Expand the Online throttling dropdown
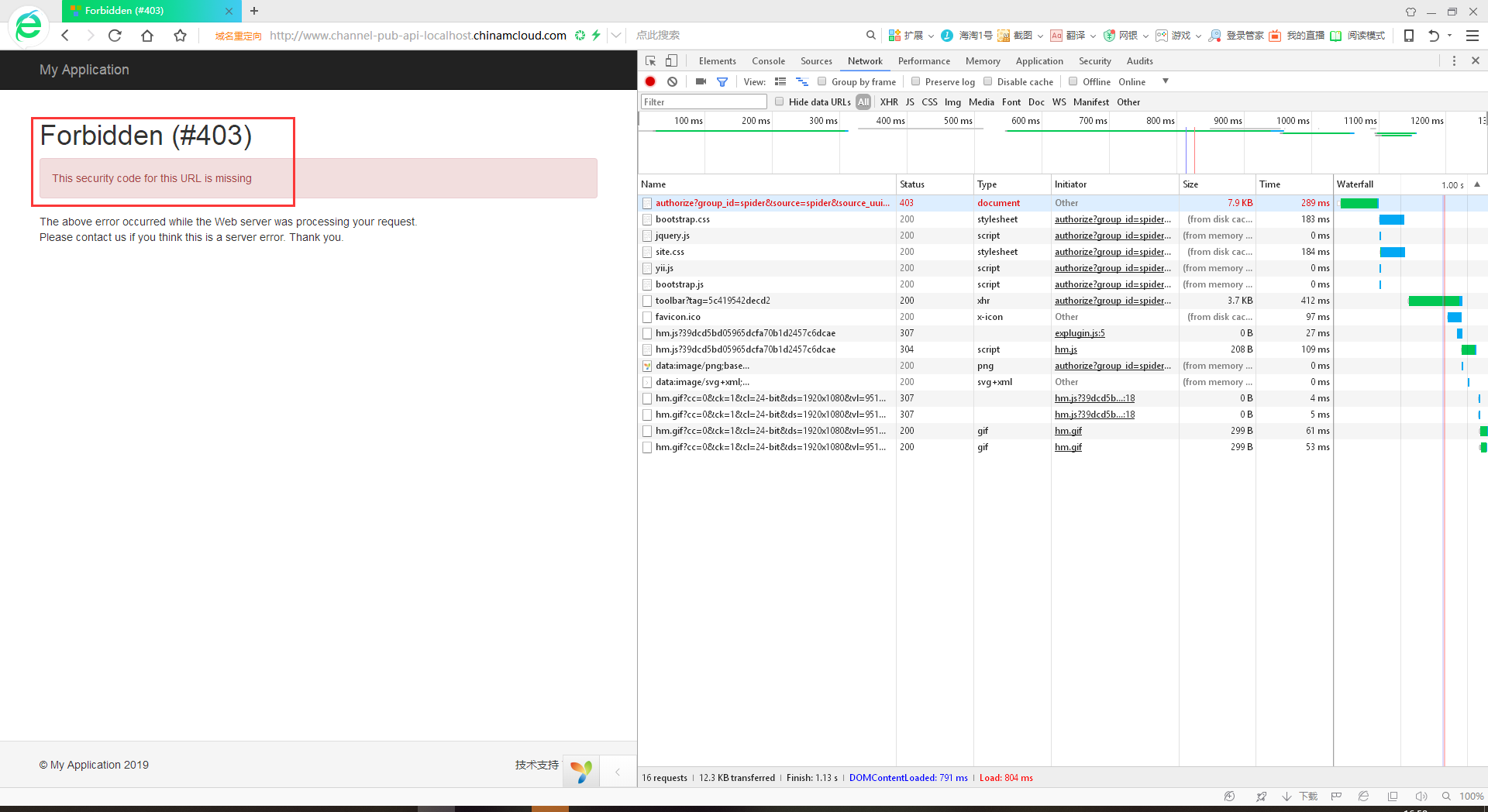This screenshot has height=812, width=1488. (1165, 81)
